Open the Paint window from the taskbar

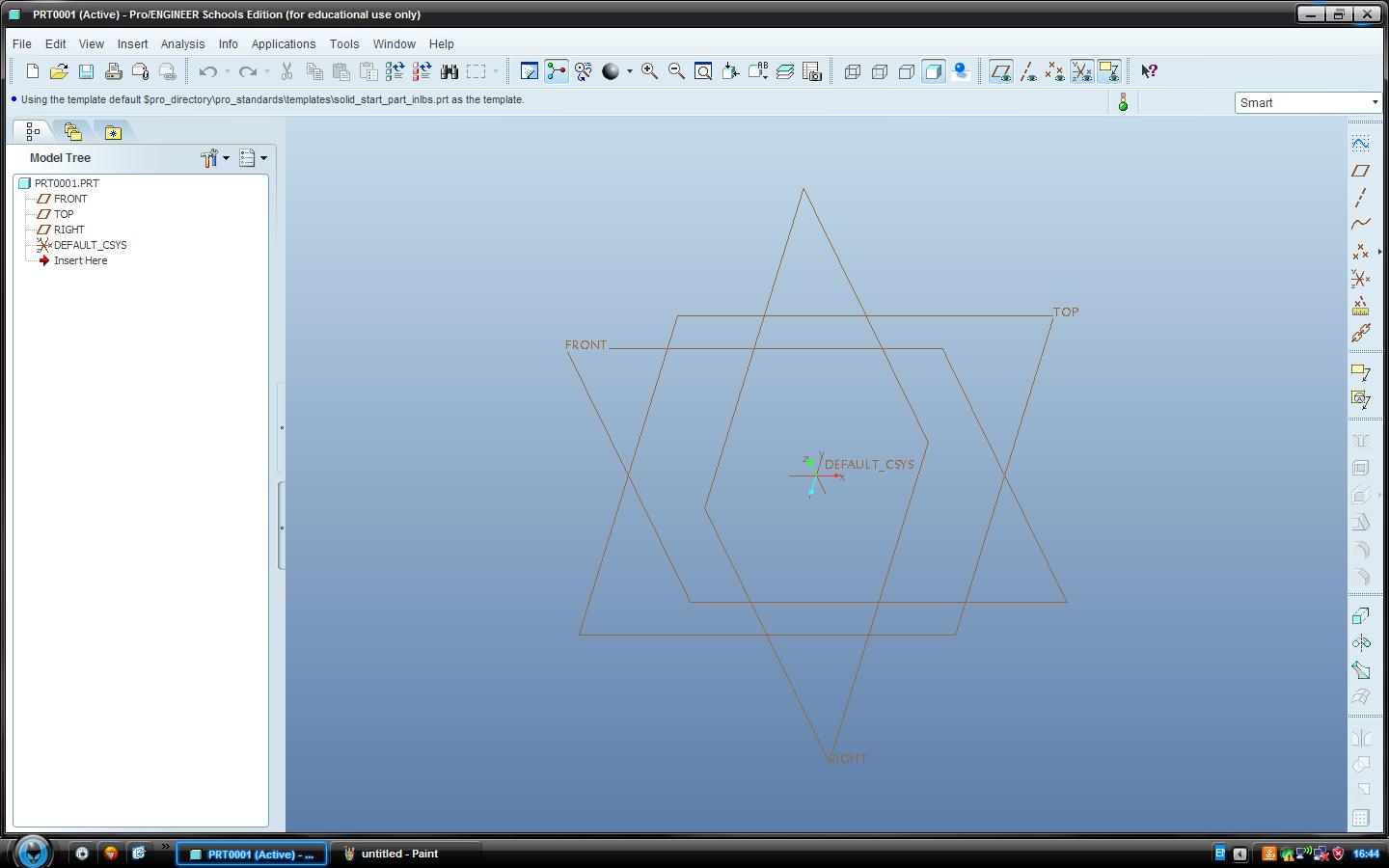[398, 854]
